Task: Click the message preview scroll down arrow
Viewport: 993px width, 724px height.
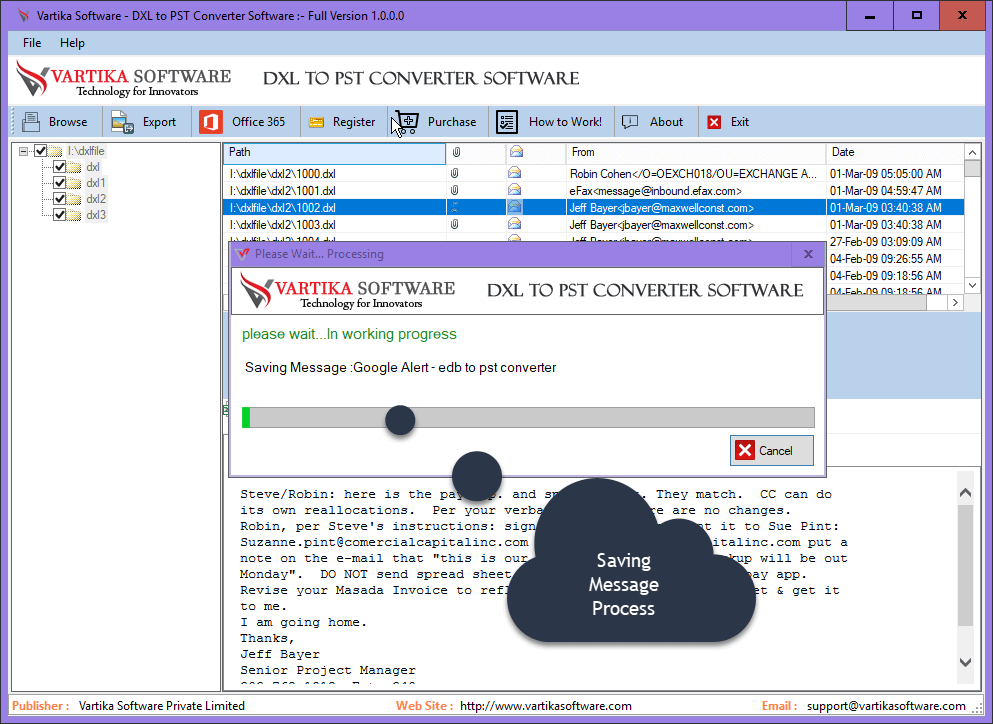Action: click(x=965, y=663)
